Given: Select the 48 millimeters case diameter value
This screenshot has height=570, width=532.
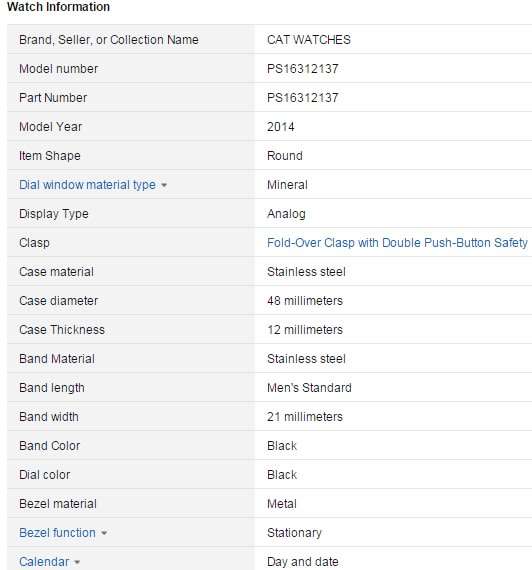Looking at the screenshot, I should pos(305,301).
